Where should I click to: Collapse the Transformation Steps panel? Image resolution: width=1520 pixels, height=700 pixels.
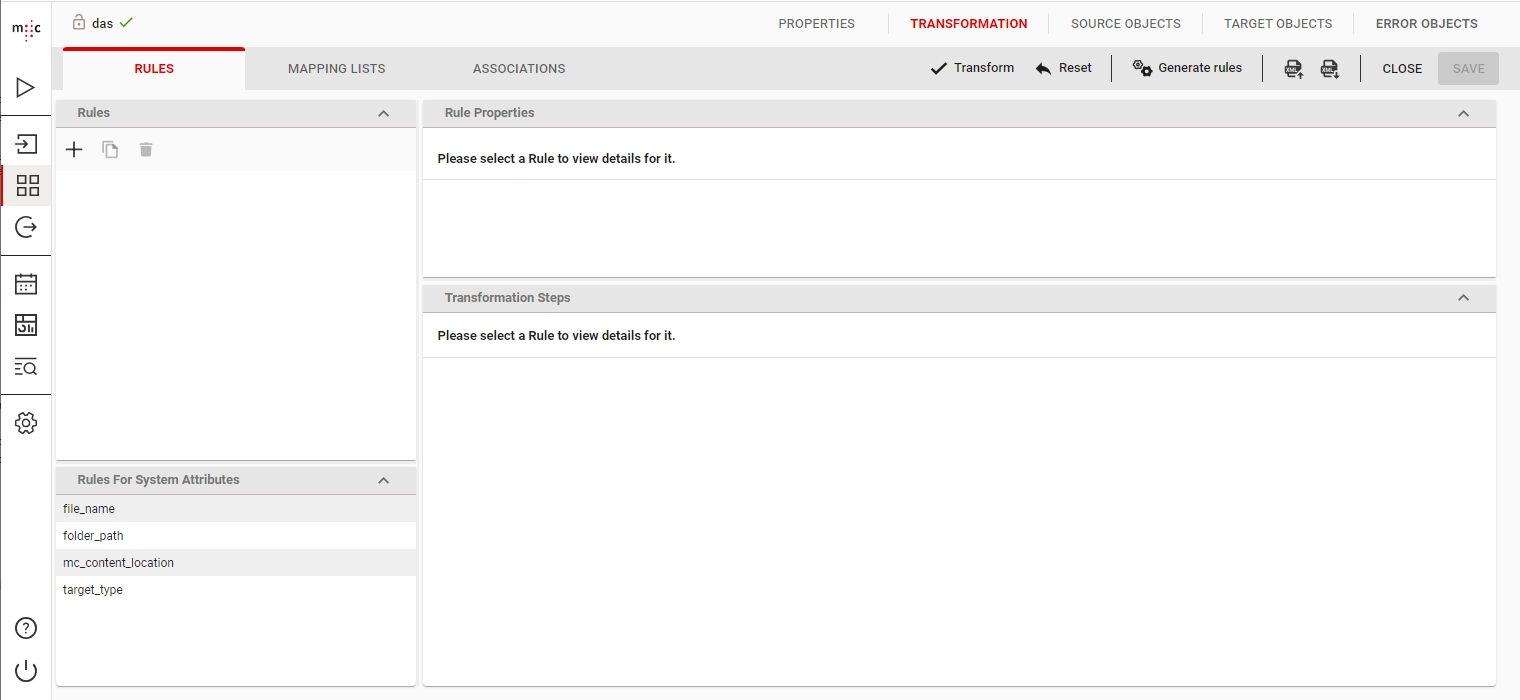pos(1463,298)
